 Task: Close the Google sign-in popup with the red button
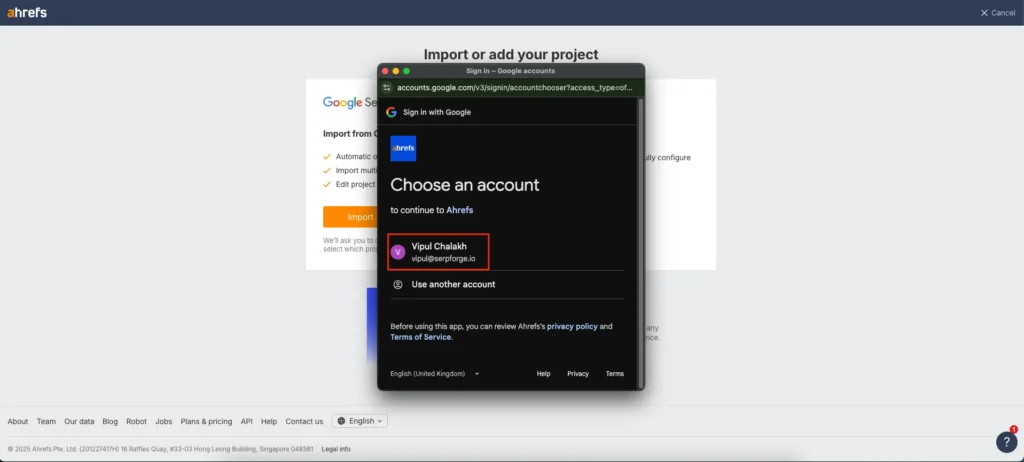click(x=385, y=71)
